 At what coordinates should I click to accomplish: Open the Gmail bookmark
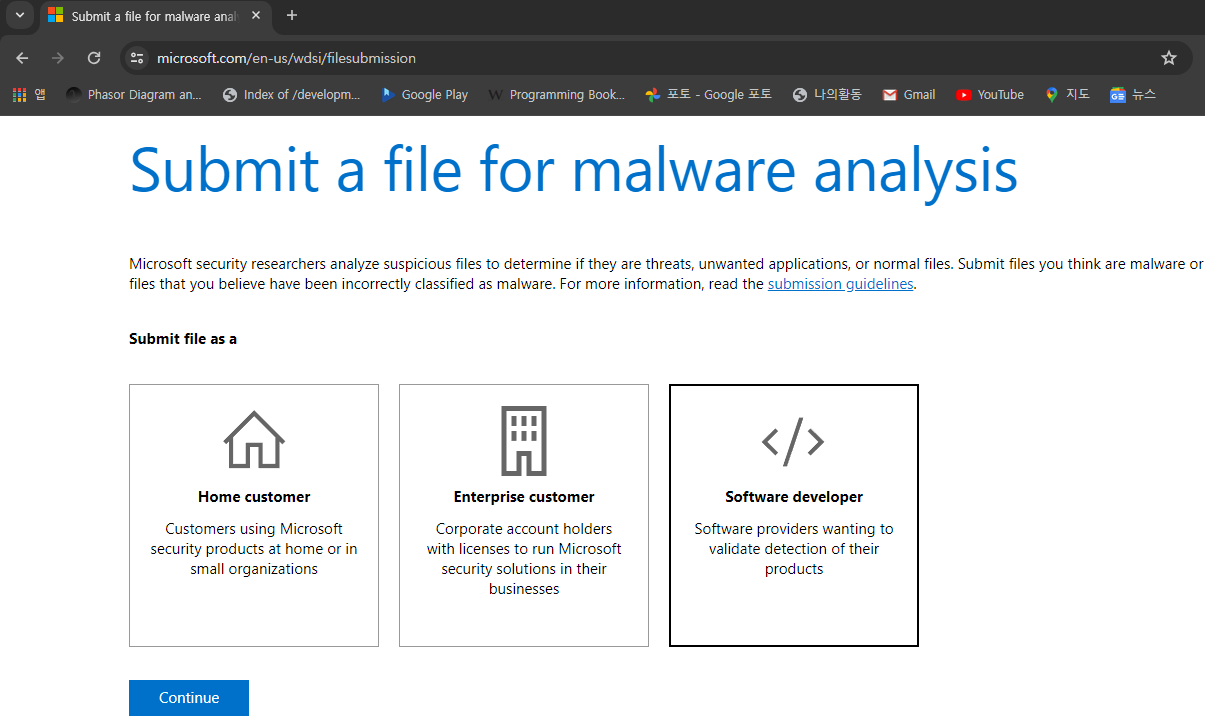[909, 95]
